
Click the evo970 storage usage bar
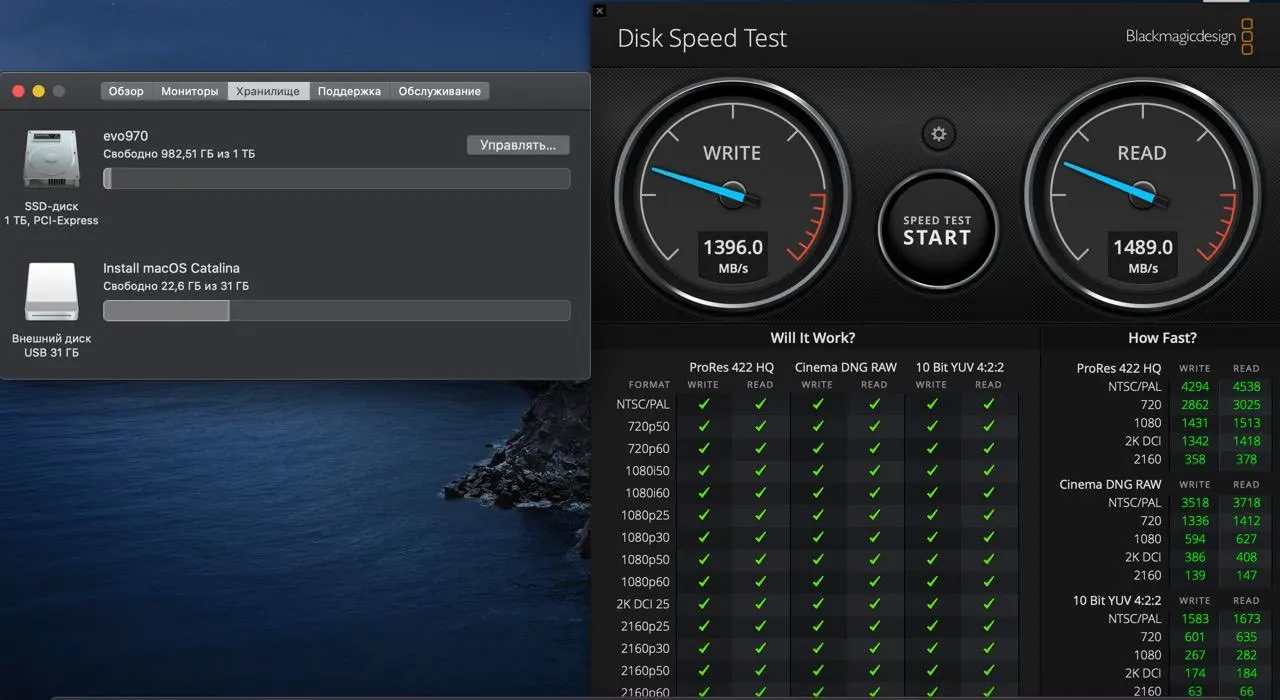click(337, 178)
